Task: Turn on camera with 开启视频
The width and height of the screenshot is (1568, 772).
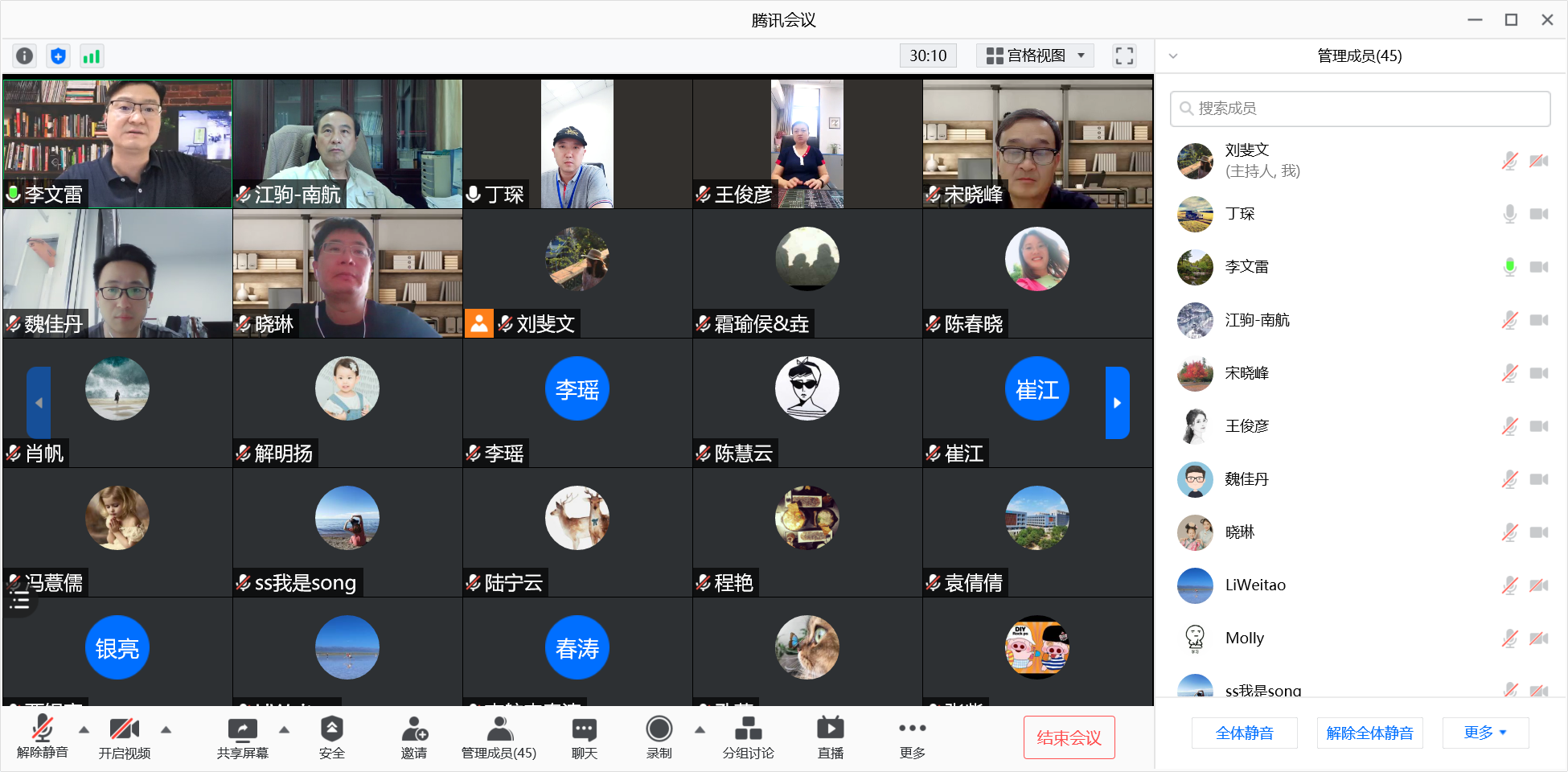Action: click(125, 737)
